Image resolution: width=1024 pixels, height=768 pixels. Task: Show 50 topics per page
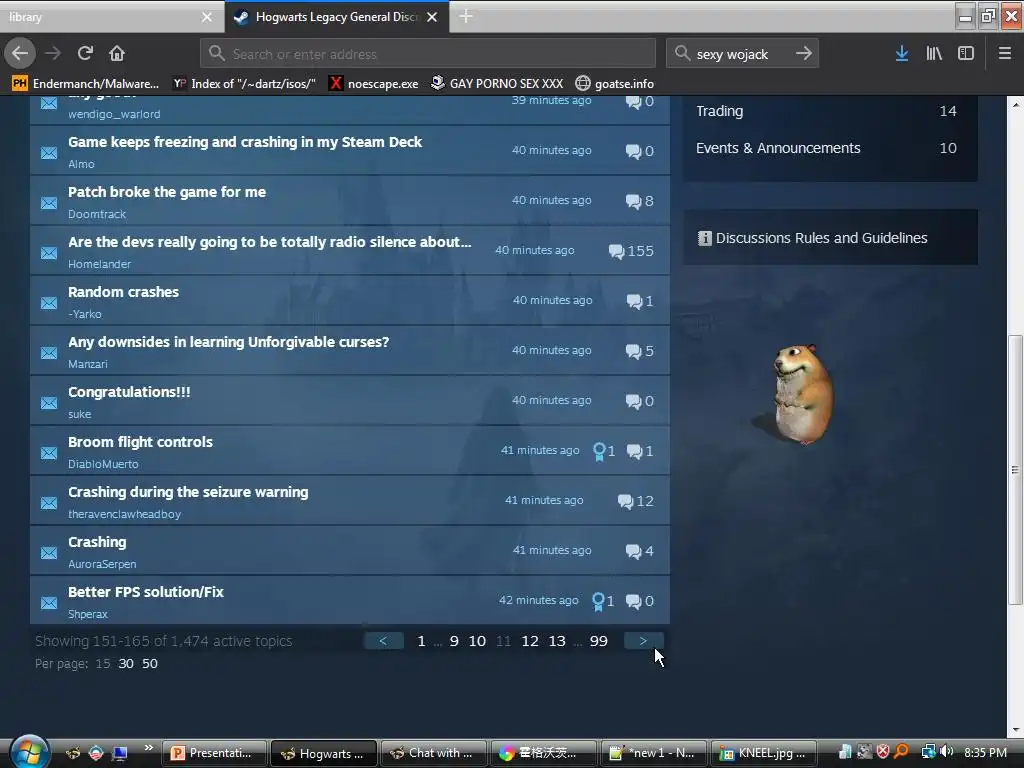[150, 664]
